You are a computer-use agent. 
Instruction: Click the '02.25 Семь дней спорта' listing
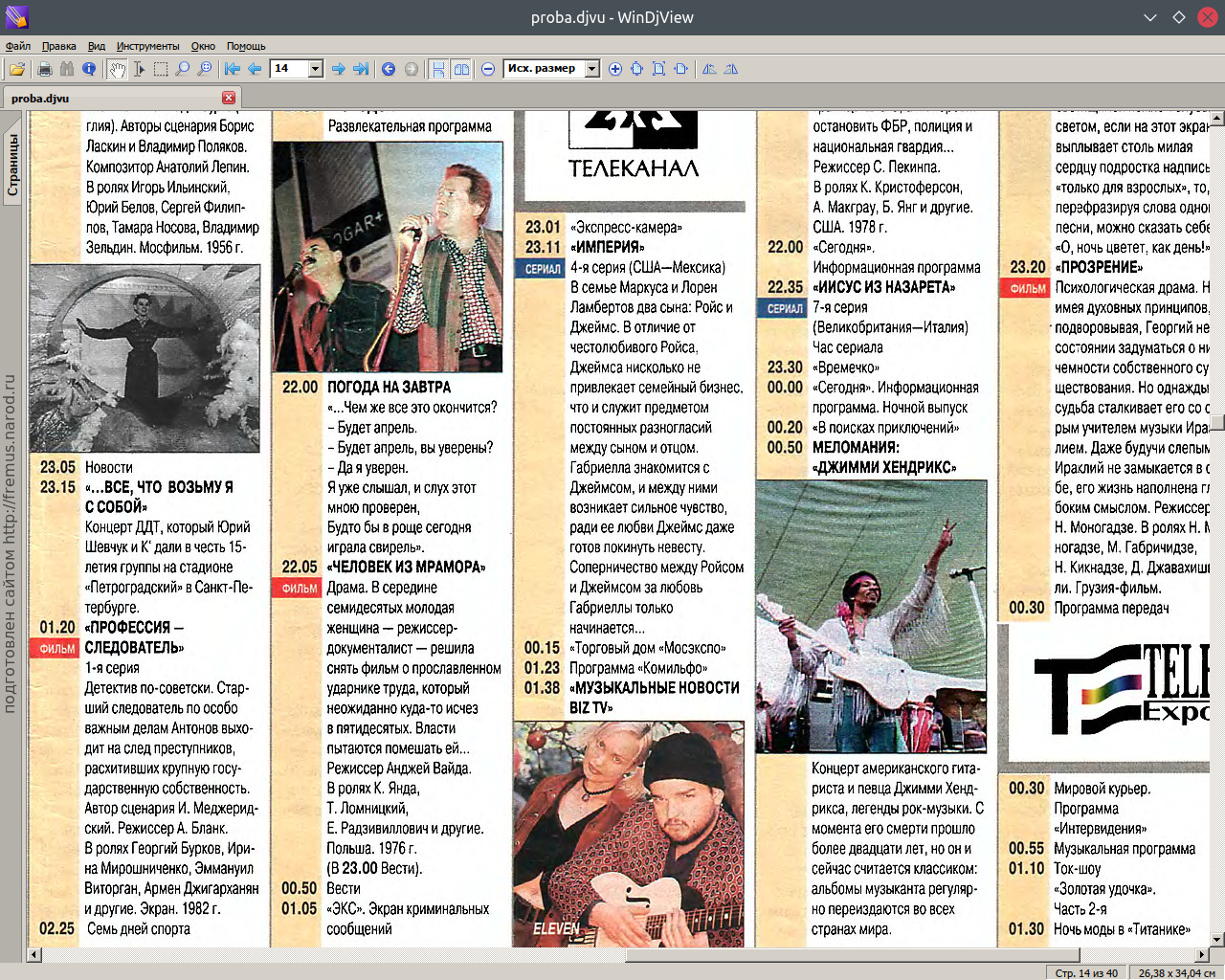(x=115, y=928)
